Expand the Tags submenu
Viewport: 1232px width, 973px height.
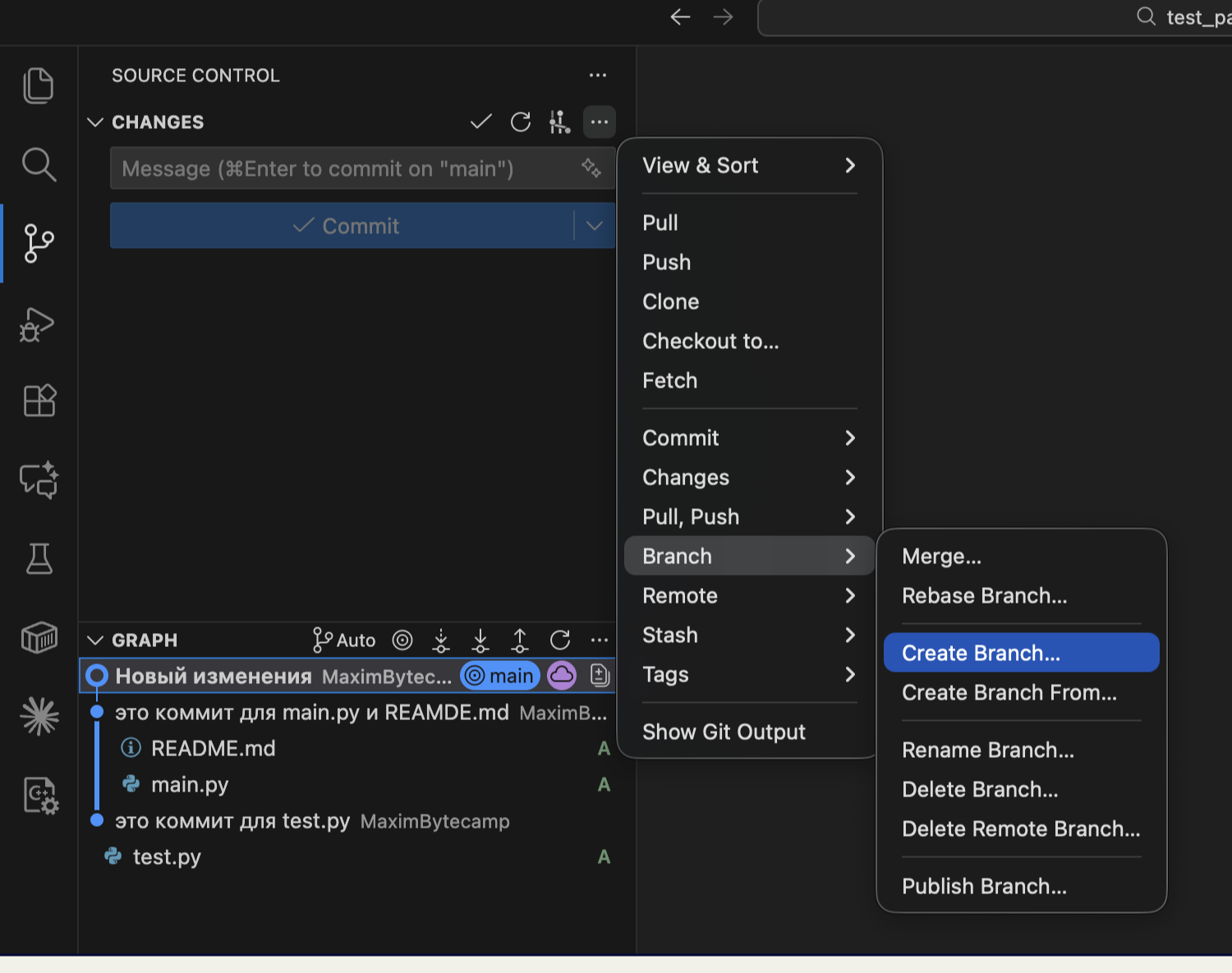click(749, 675)
